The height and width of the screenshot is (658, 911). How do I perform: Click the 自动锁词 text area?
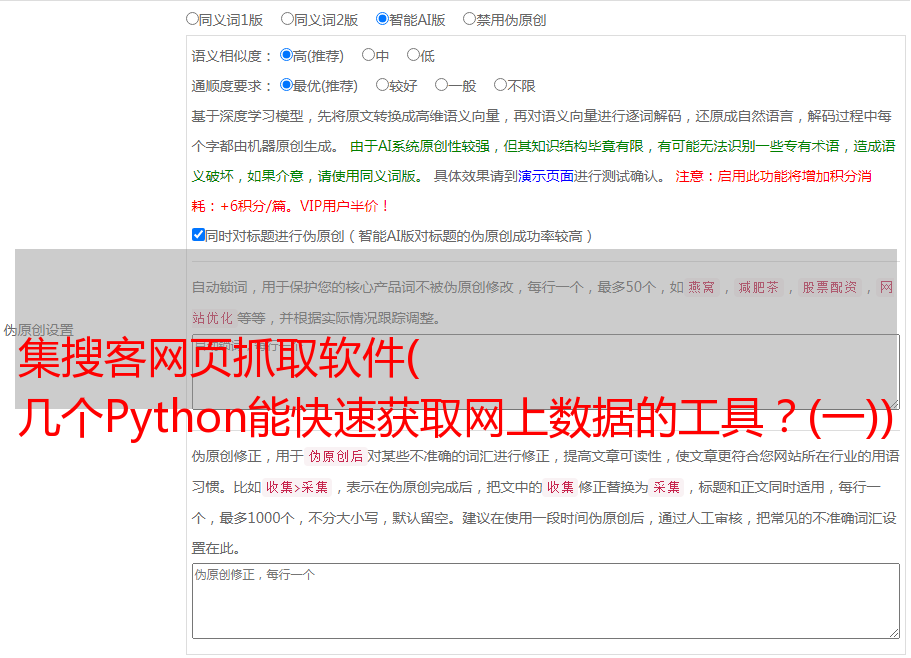click(546, 372)
